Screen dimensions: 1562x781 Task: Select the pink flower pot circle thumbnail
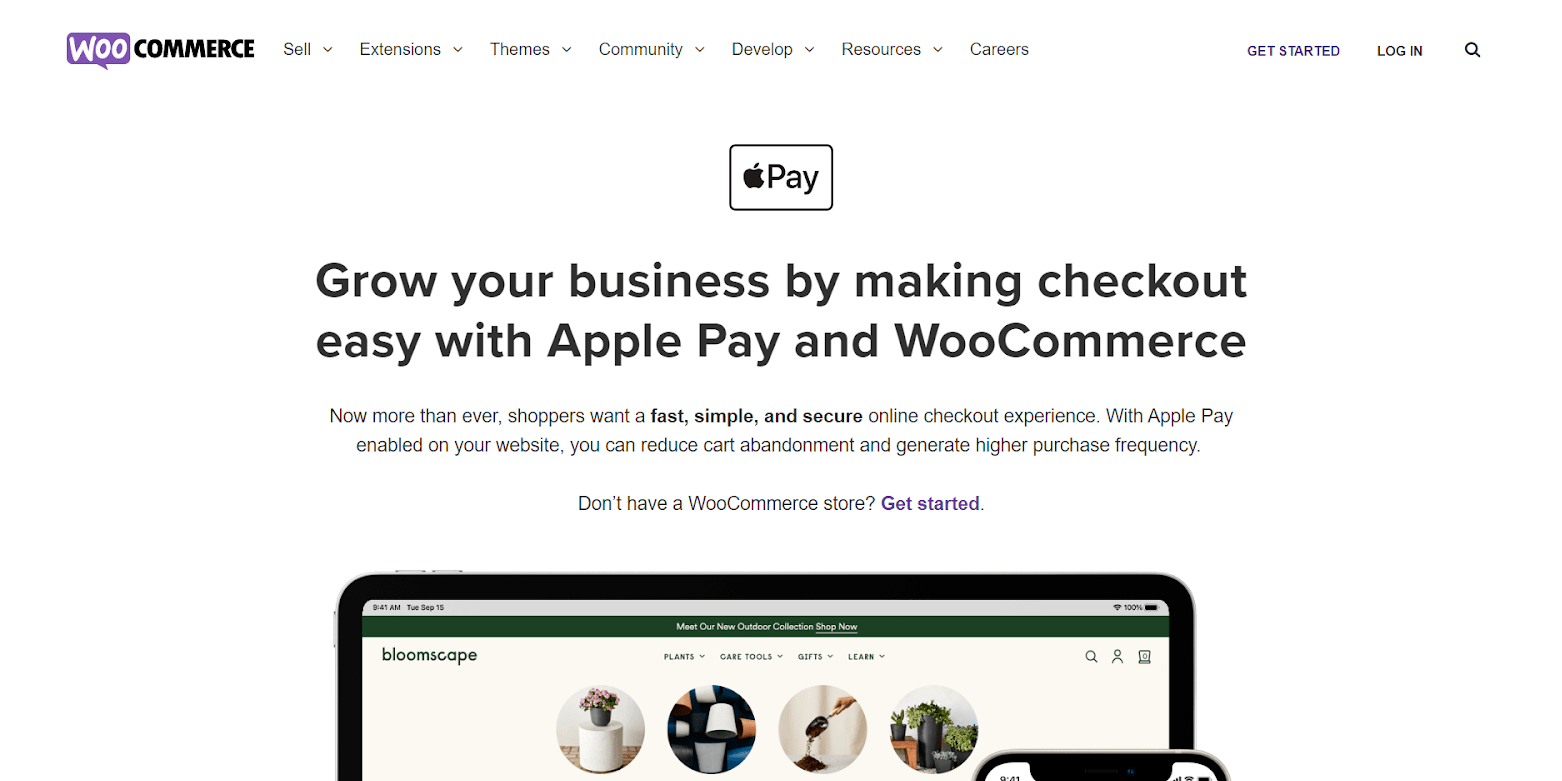[x=600, y=729]
